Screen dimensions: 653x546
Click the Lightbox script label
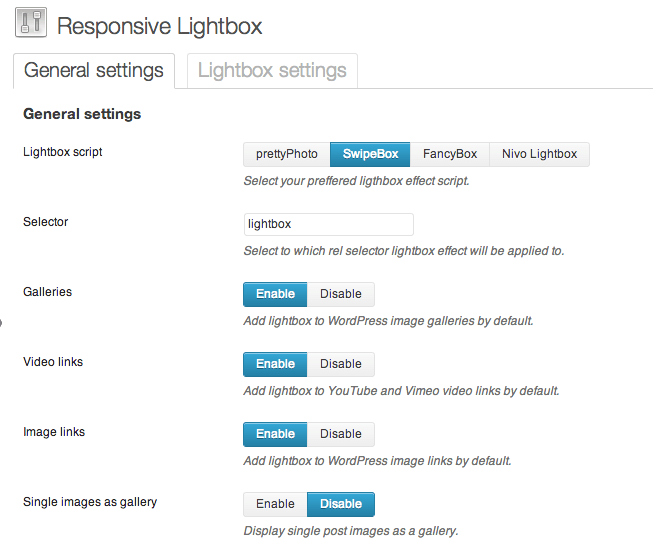pyautogui.click(x=62, y=152)
